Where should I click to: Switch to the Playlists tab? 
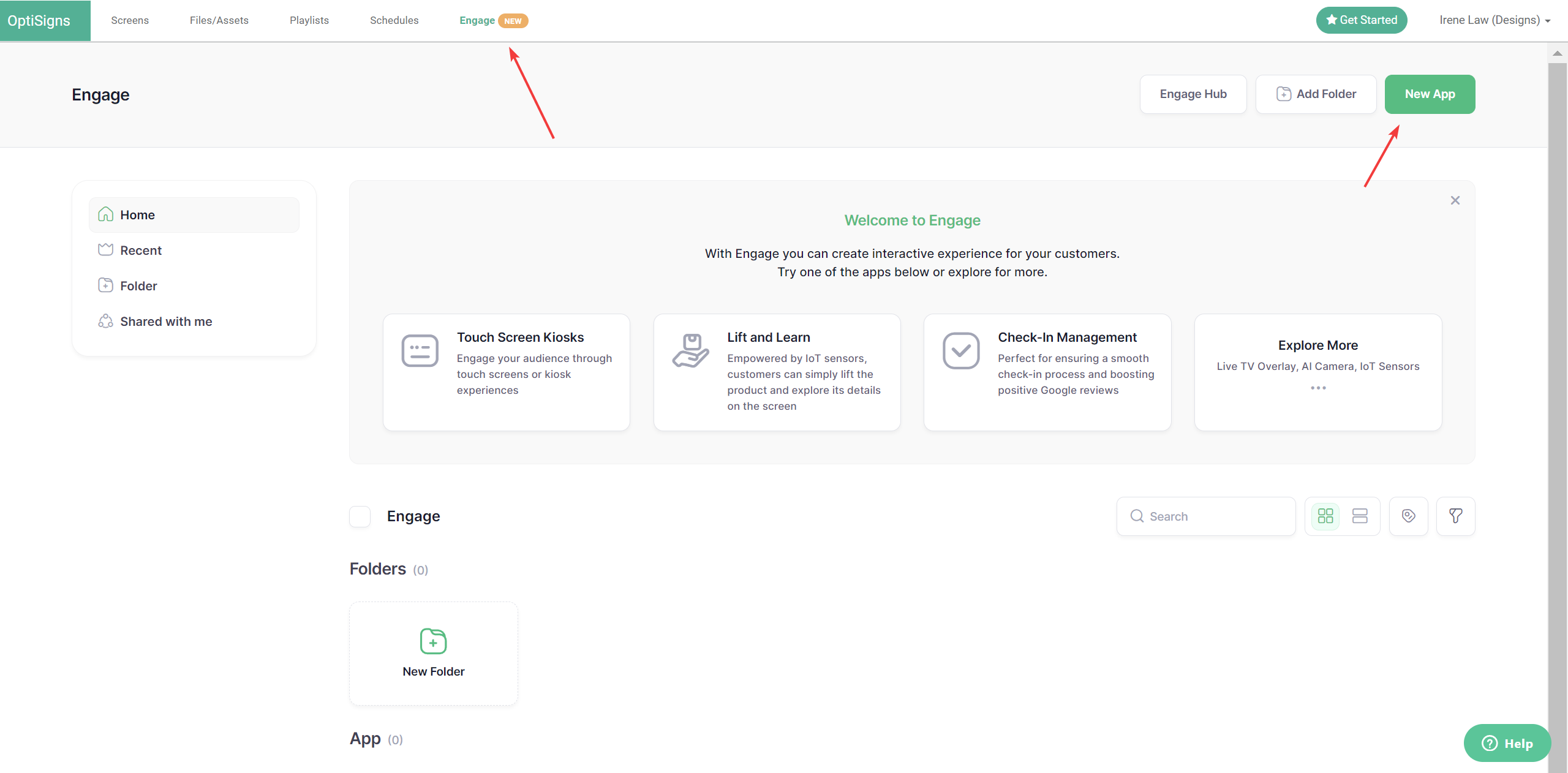[309, 20]
